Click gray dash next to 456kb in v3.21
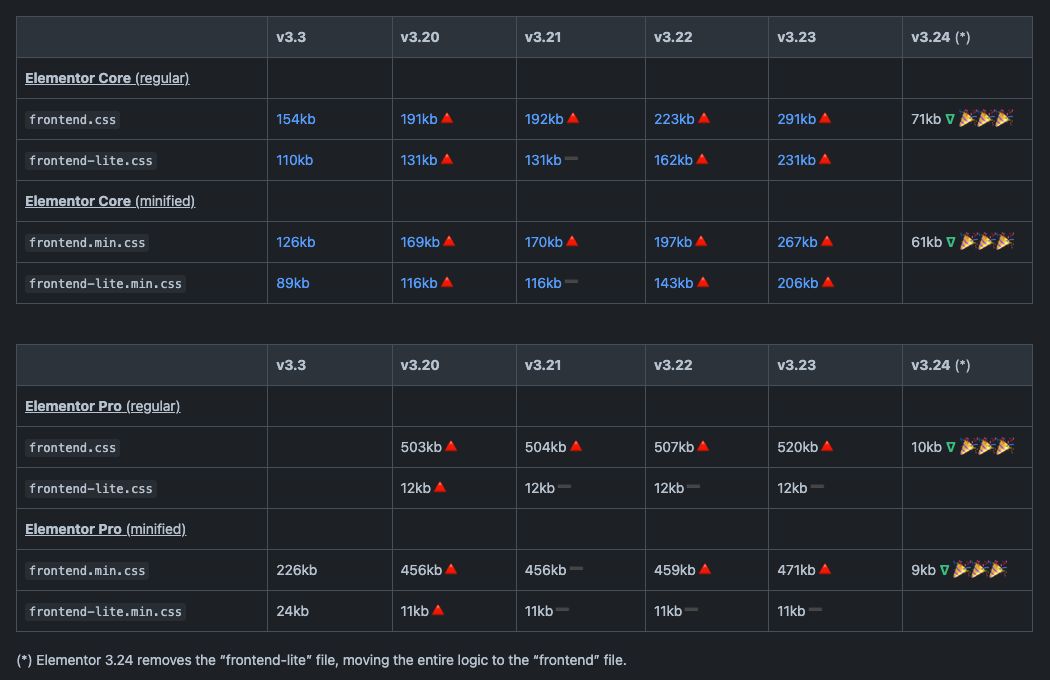This screenshot has height=680, width=1050. (576, 570)
